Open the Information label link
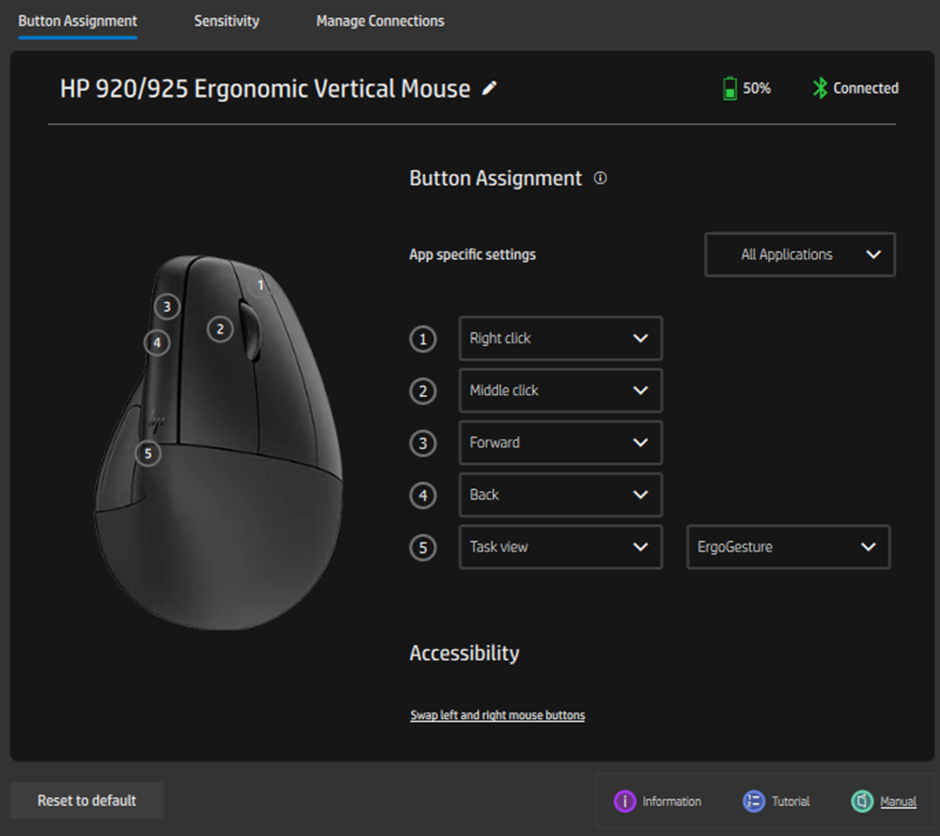 coord(671,801)
